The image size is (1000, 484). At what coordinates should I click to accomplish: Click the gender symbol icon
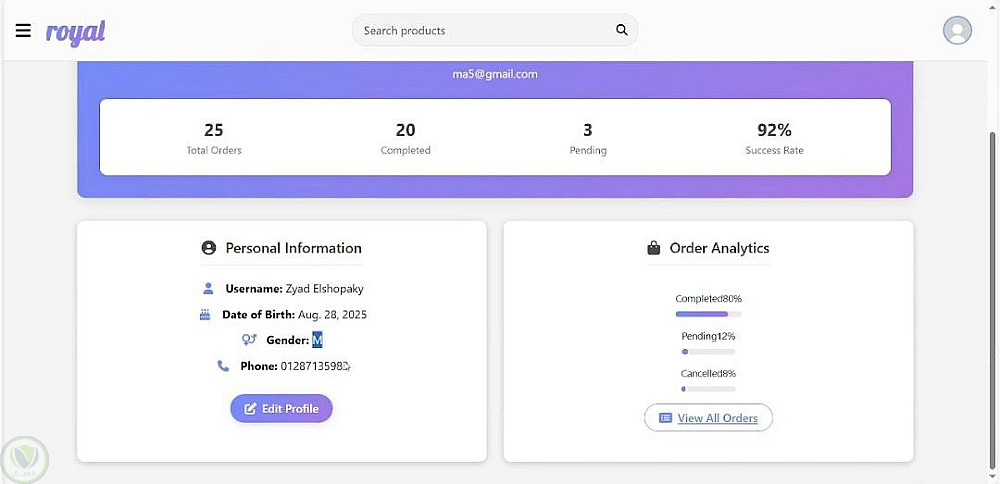tap(249, 340)
